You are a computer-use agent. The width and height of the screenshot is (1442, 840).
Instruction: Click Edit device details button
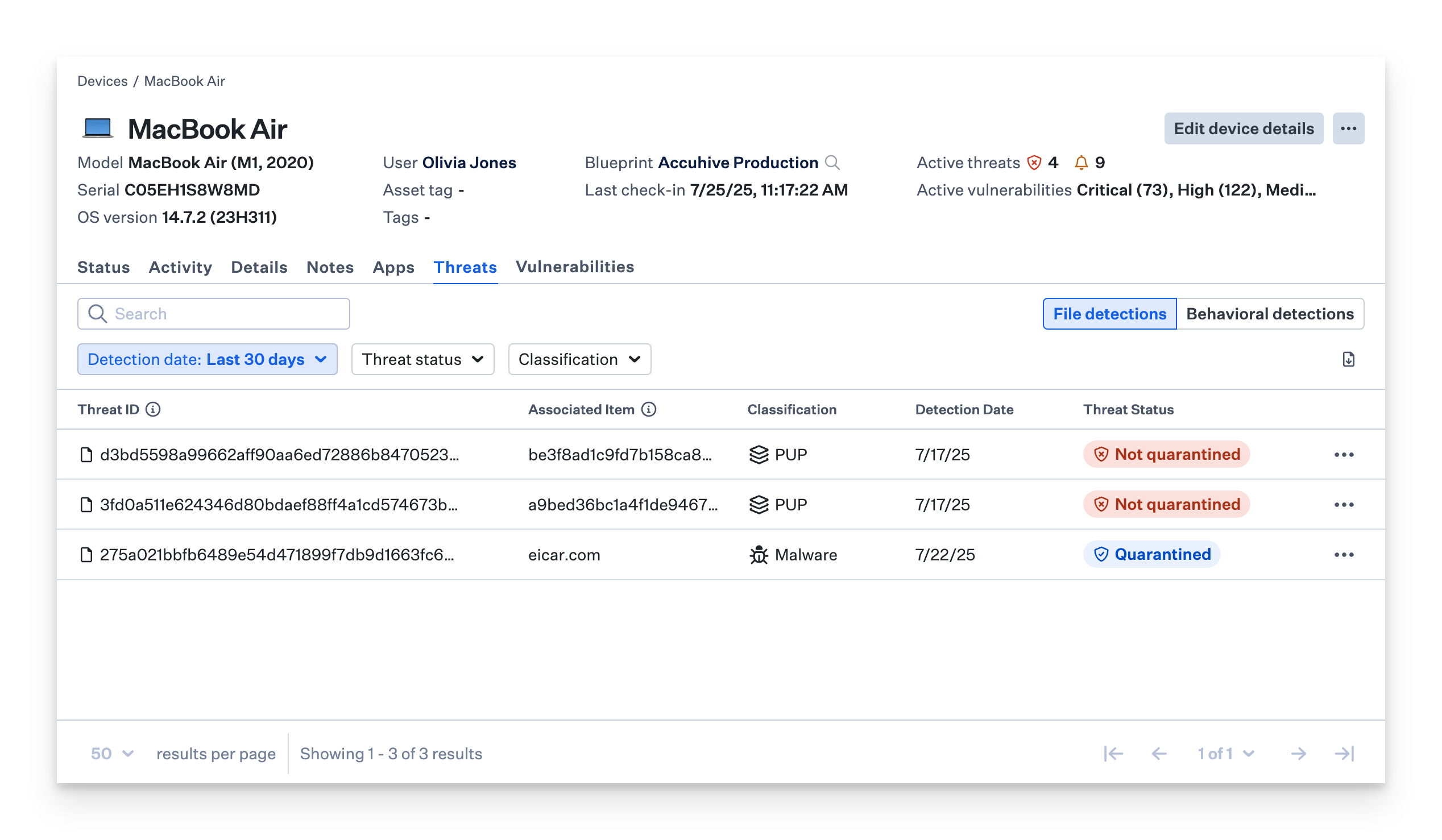pos(1243,128)
